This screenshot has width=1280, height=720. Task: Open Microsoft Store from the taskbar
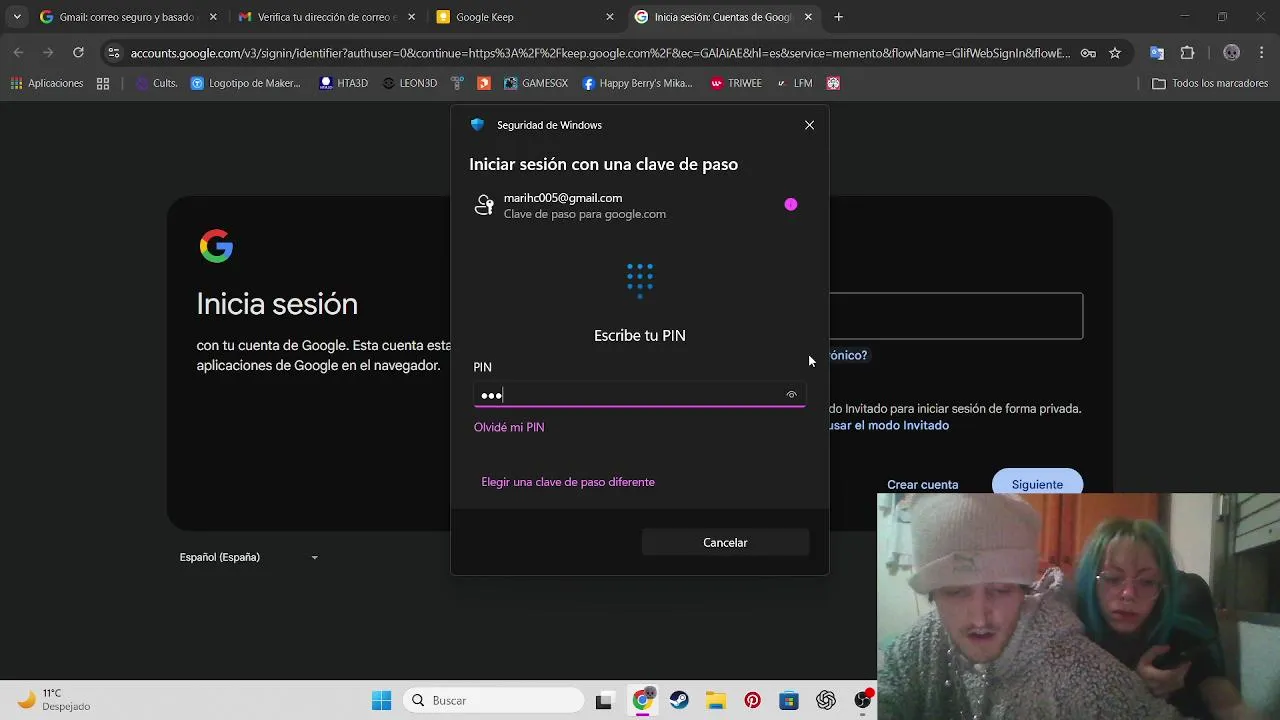(x=789, y=701)
